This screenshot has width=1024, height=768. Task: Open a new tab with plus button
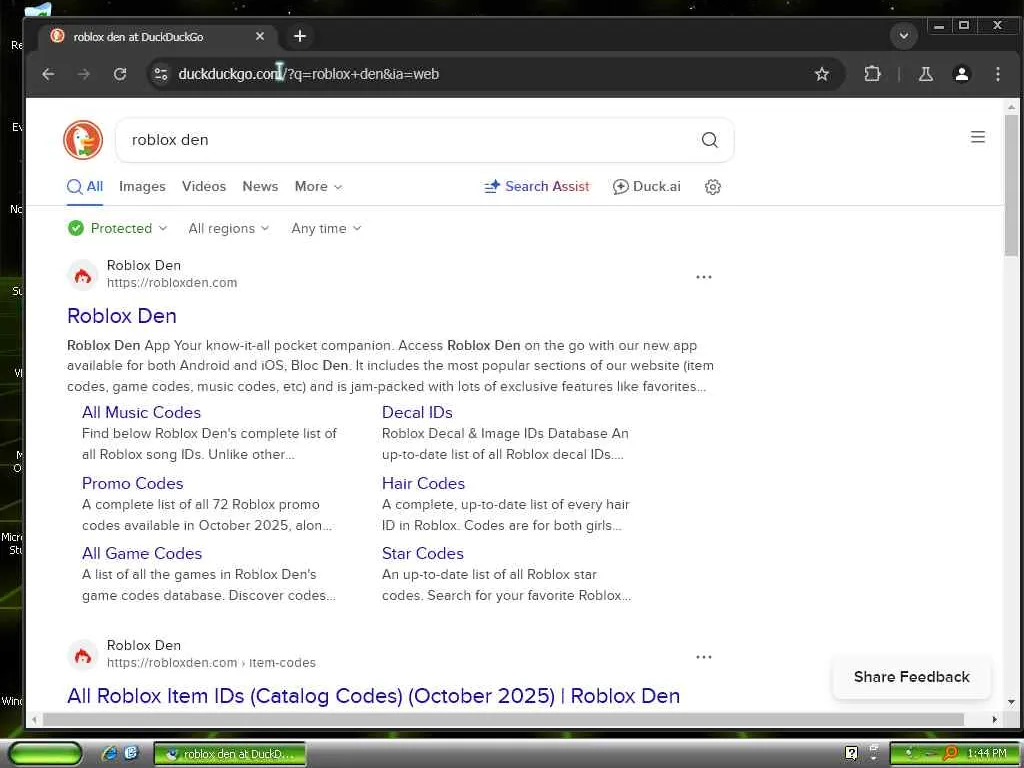click(300, 36)
